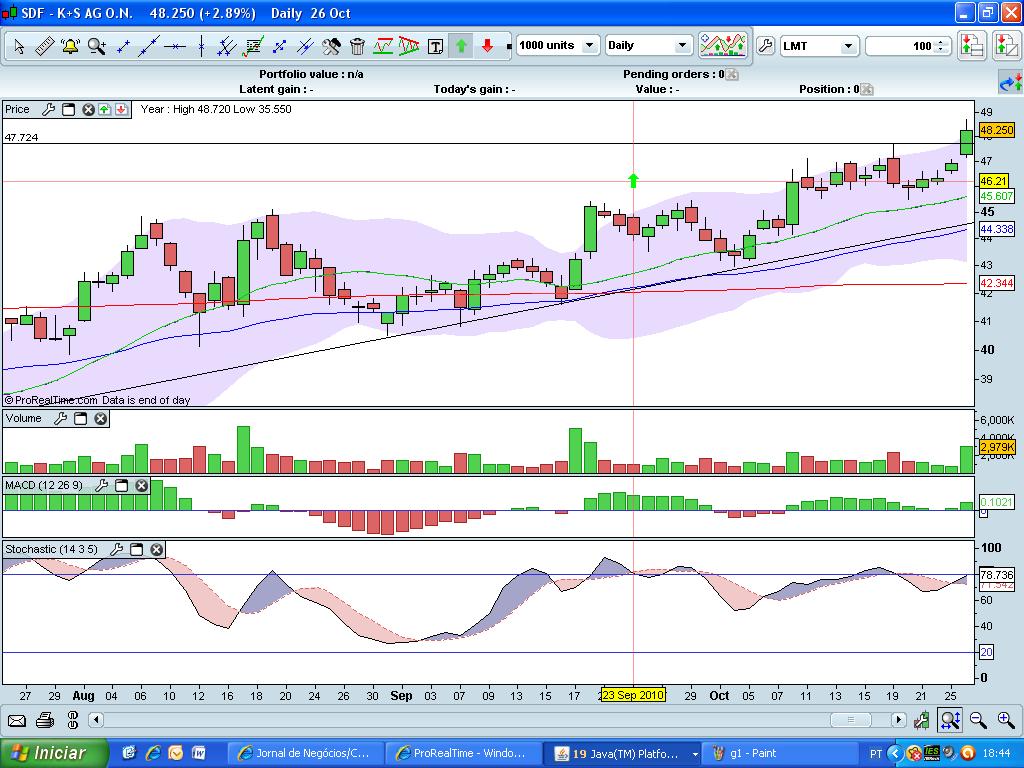This screenshot has height=768, width=1024.
Task: Select the magnifier zoom tool in toolbar
Action: tap(97, 46)
